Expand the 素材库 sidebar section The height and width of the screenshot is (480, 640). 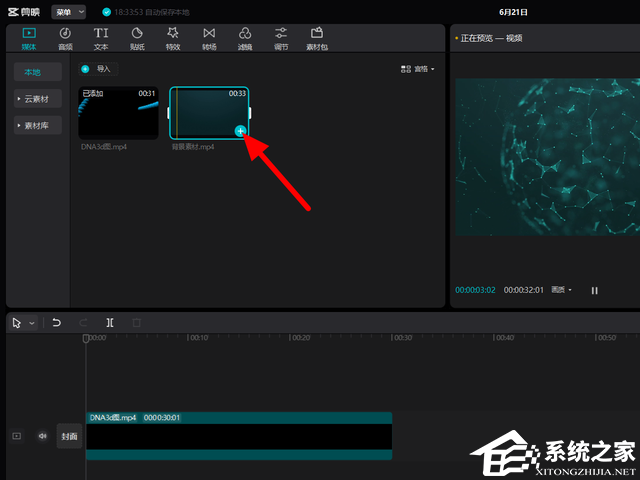38,126
